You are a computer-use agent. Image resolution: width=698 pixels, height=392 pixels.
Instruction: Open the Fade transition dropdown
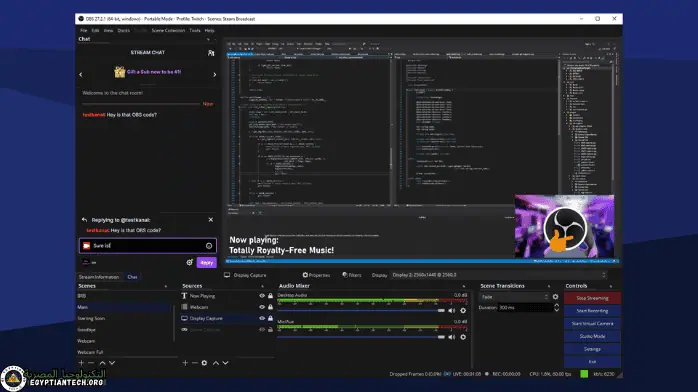click(x=514, y=297)
